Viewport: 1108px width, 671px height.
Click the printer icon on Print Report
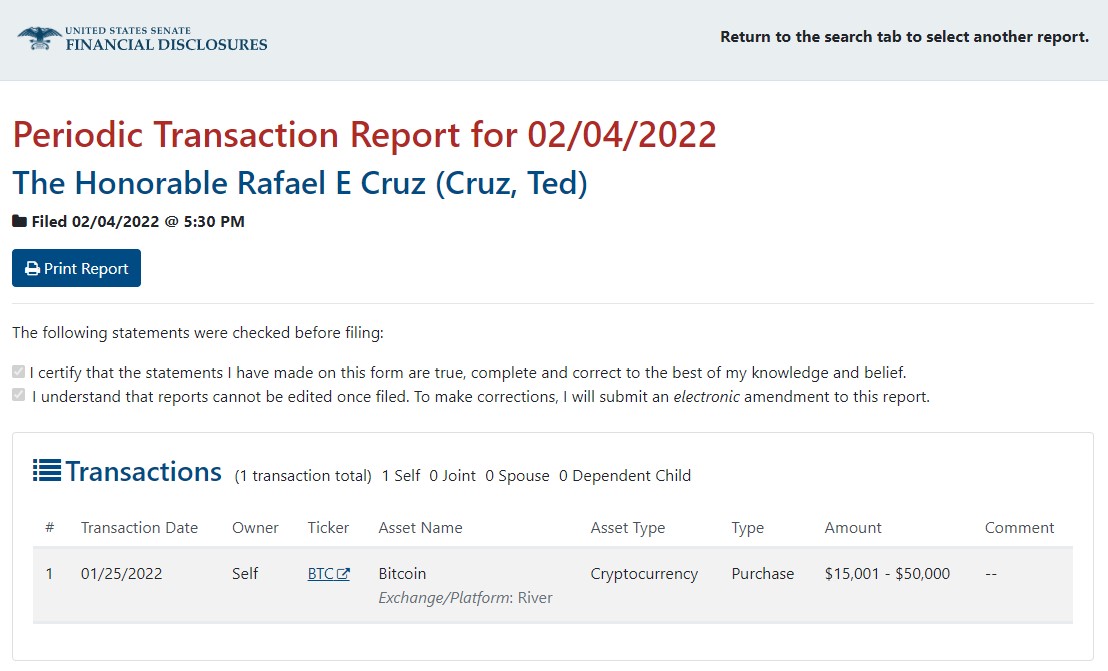pyautogui.click(x=32, y=269)
